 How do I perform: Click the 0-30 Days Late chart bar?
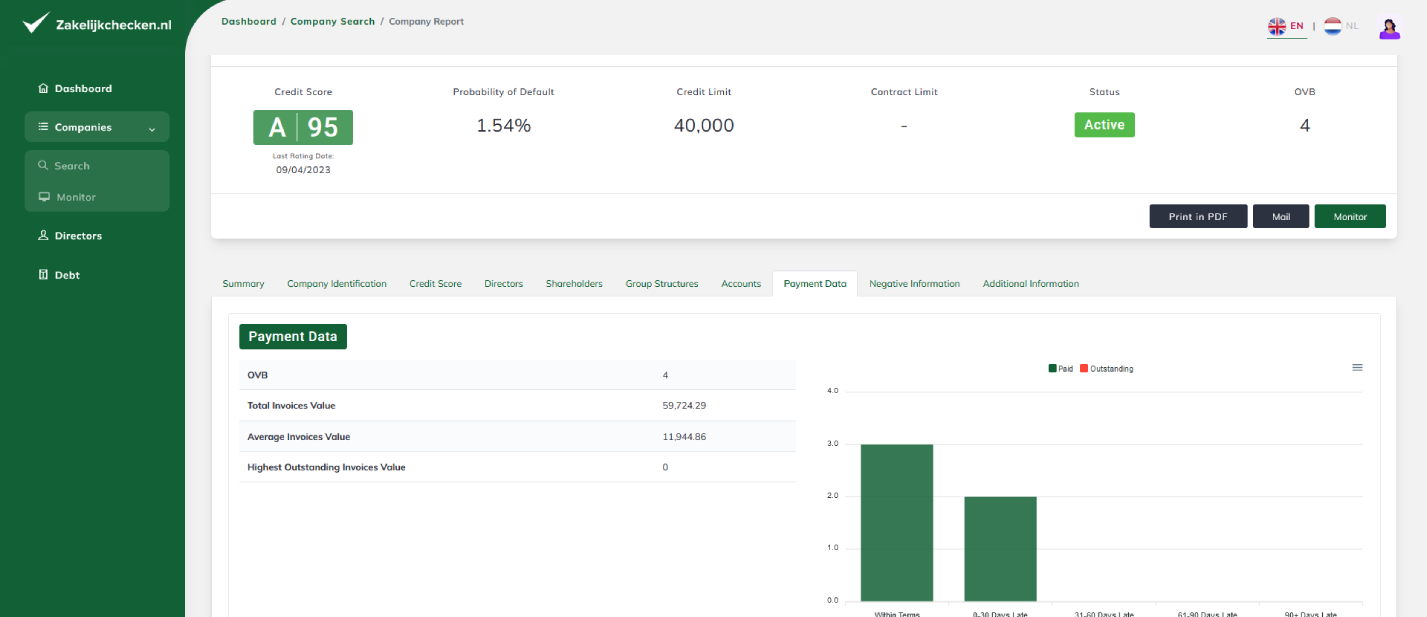[1000, 548]
